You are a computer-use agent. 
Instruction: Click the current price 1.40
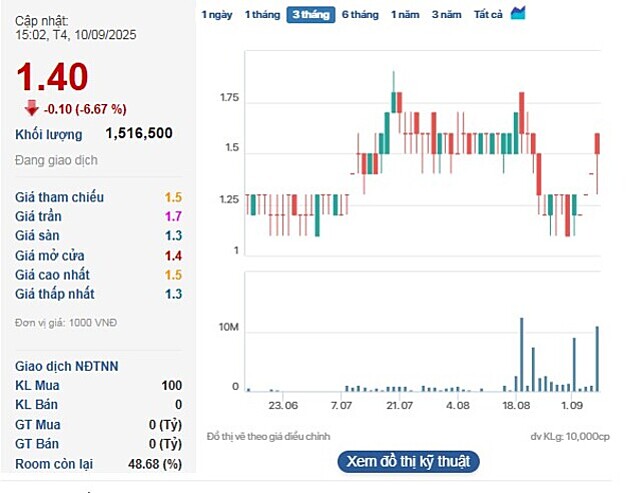pyautogui.click(x=52, y=77)
